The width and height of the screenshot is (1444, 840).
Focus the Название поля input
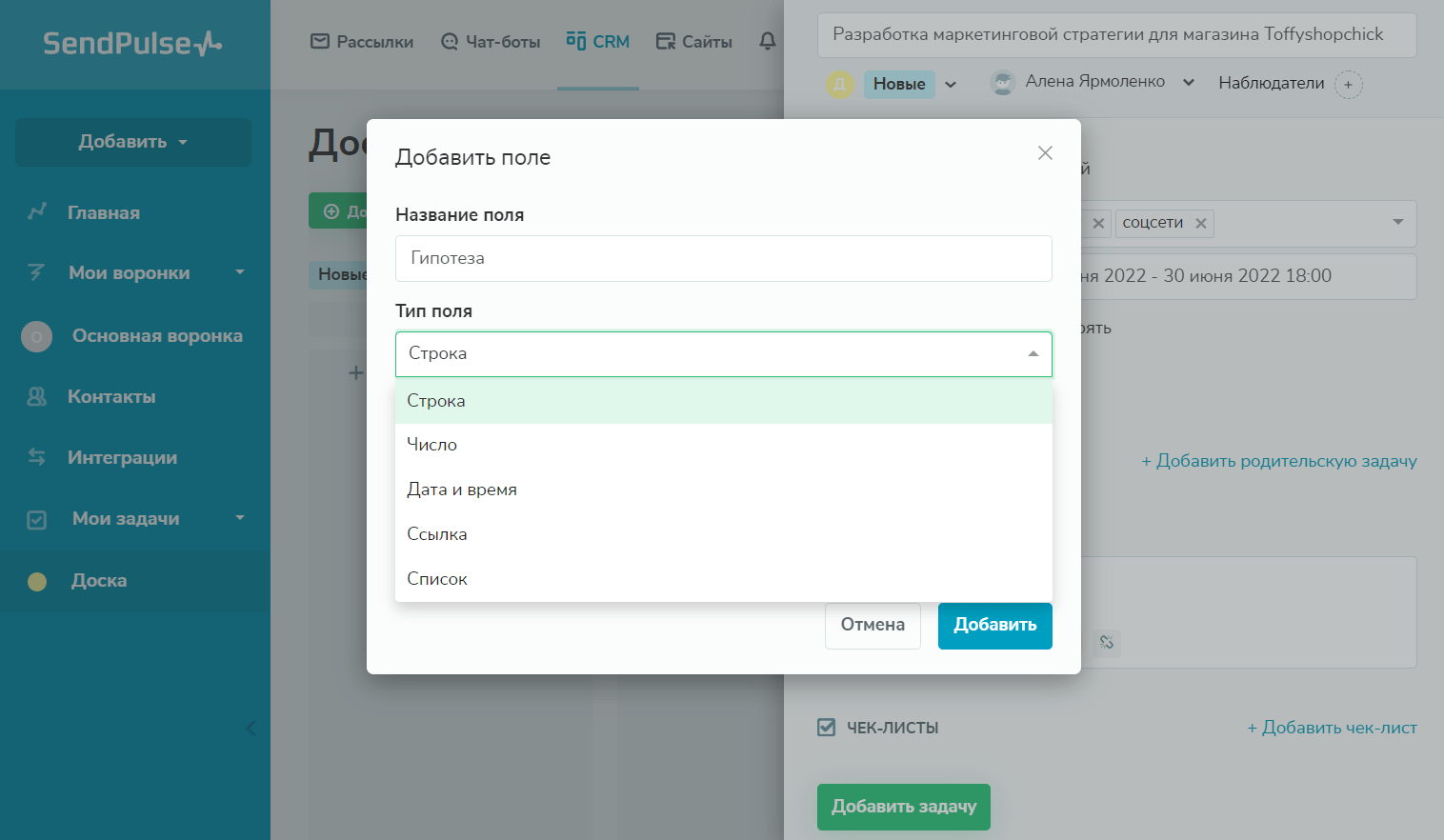pyautogui.click(x=723, y=259)
